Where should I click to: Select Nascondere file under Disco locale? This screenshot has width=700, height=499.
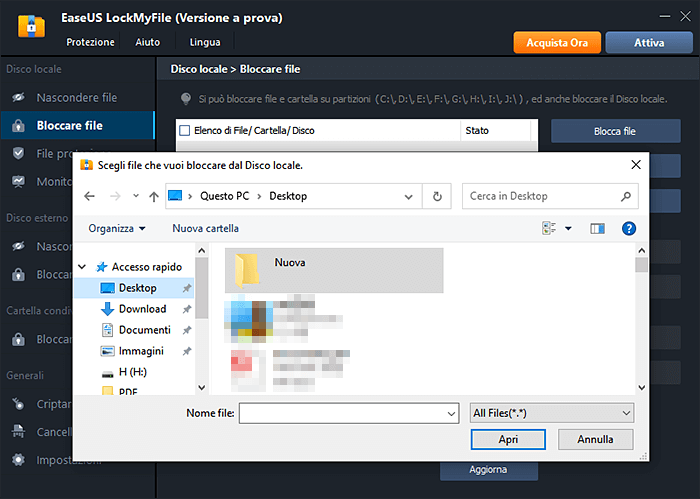pyautogui.click(x=77, y=97)
